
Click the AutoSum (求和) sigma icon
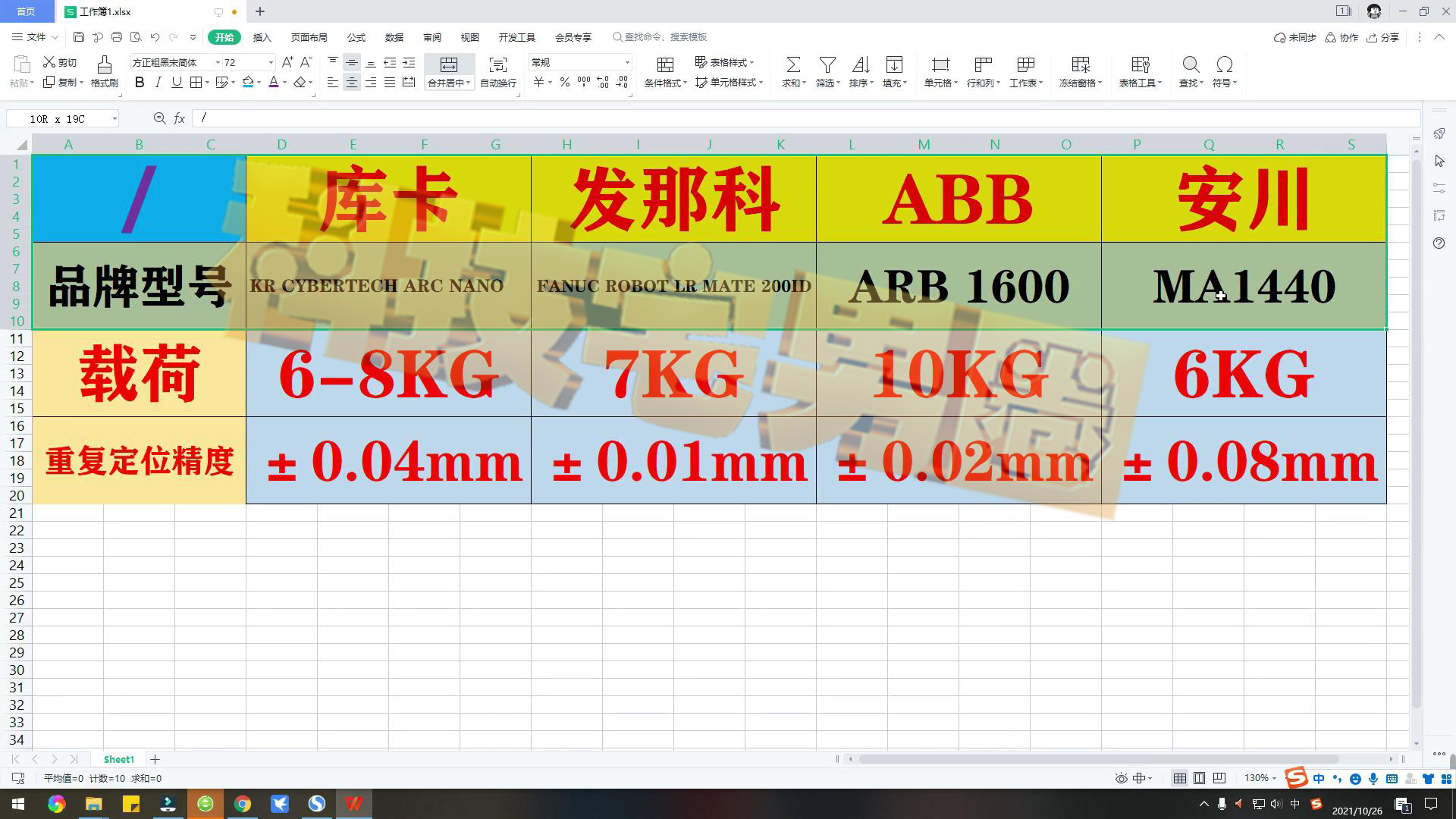pos(792,64)
